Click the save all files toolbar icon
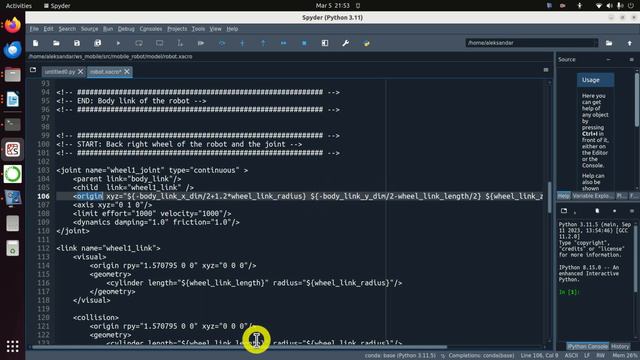 coord(98,43)
